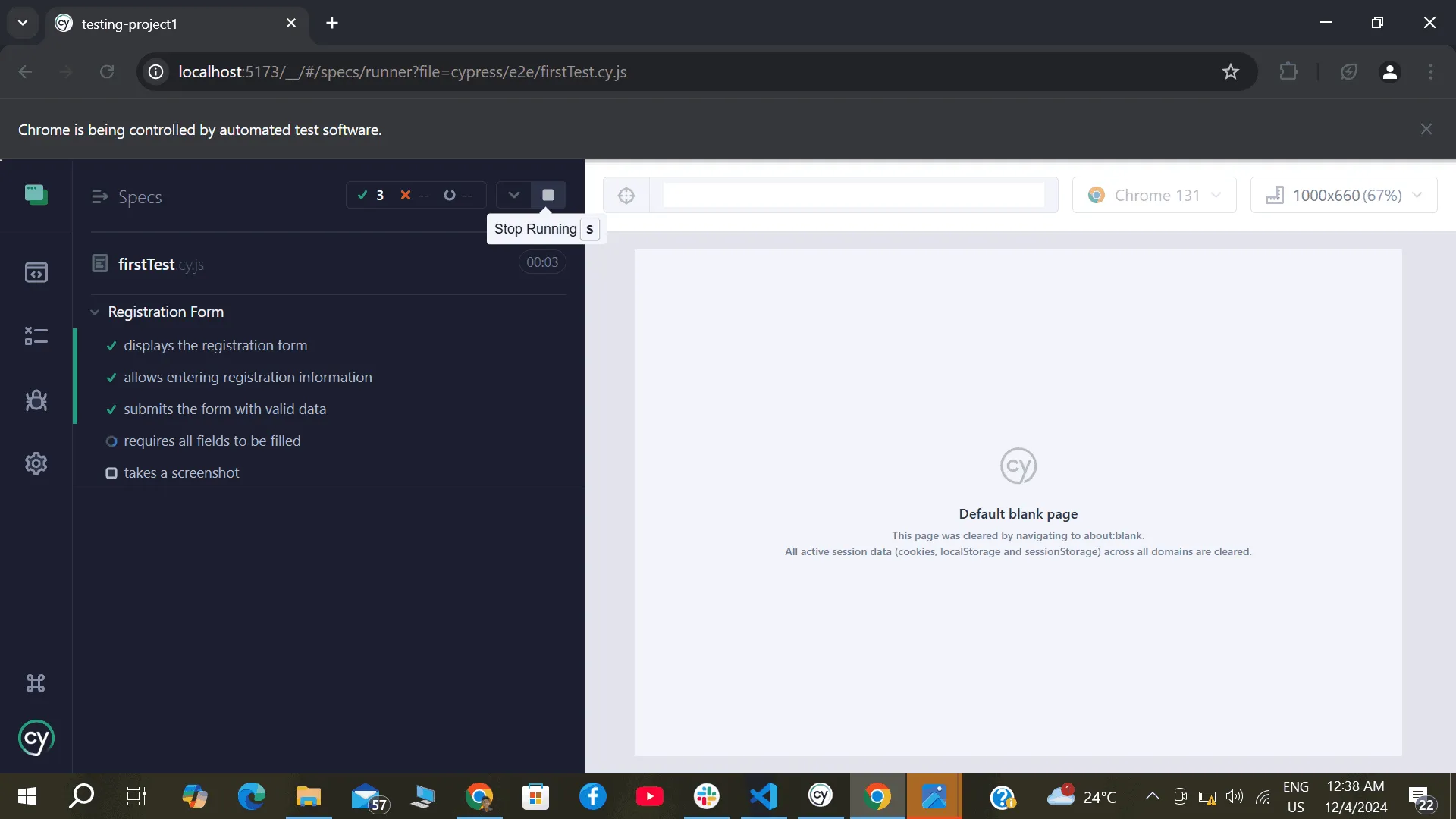Select 'submits the form with valid data' test
Screen dimensions: 1456x819
[225, 409]
